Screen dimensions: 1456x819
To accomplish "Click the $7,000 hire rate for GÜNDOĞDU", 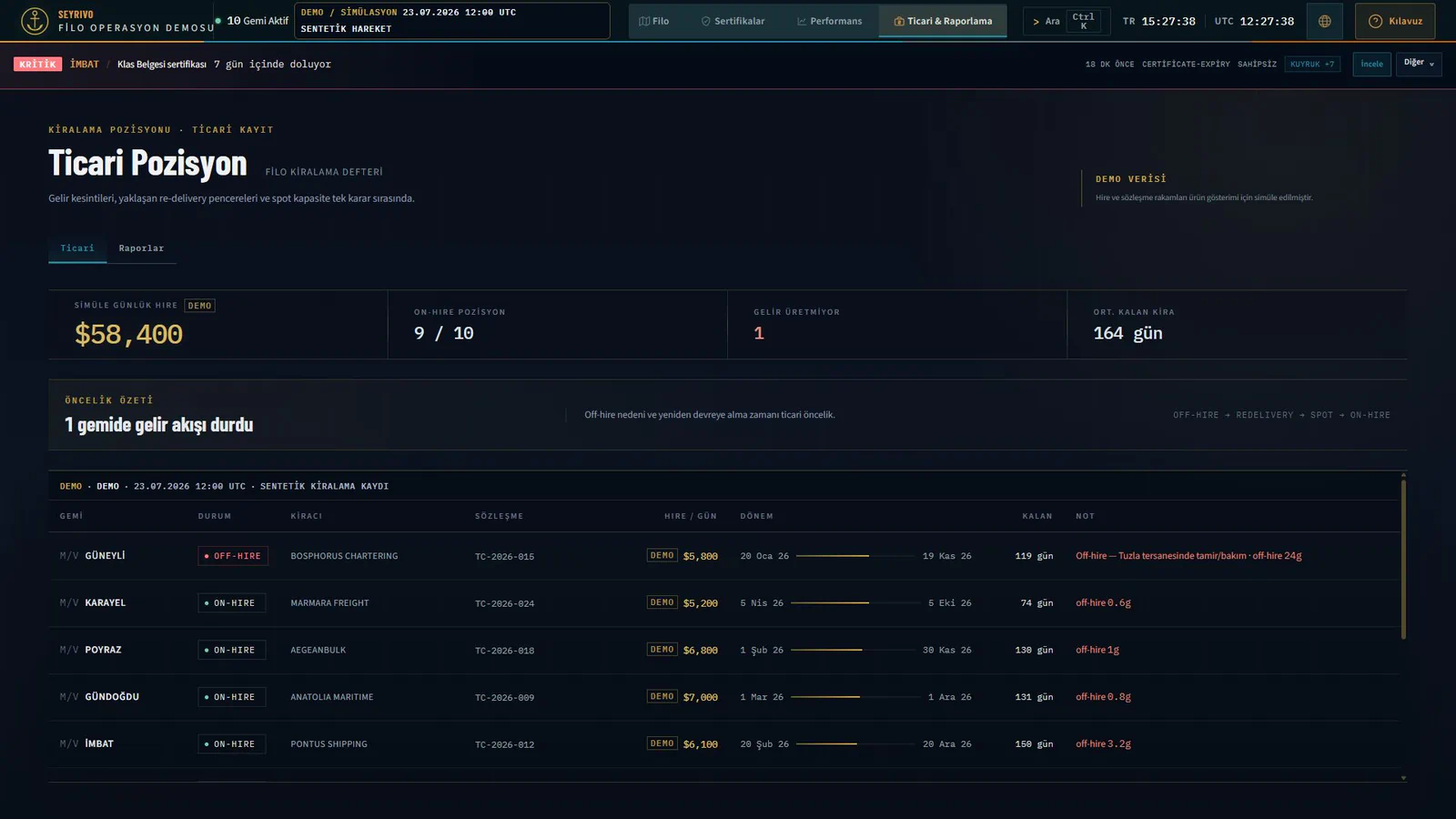I will click(x=700, y=697).
